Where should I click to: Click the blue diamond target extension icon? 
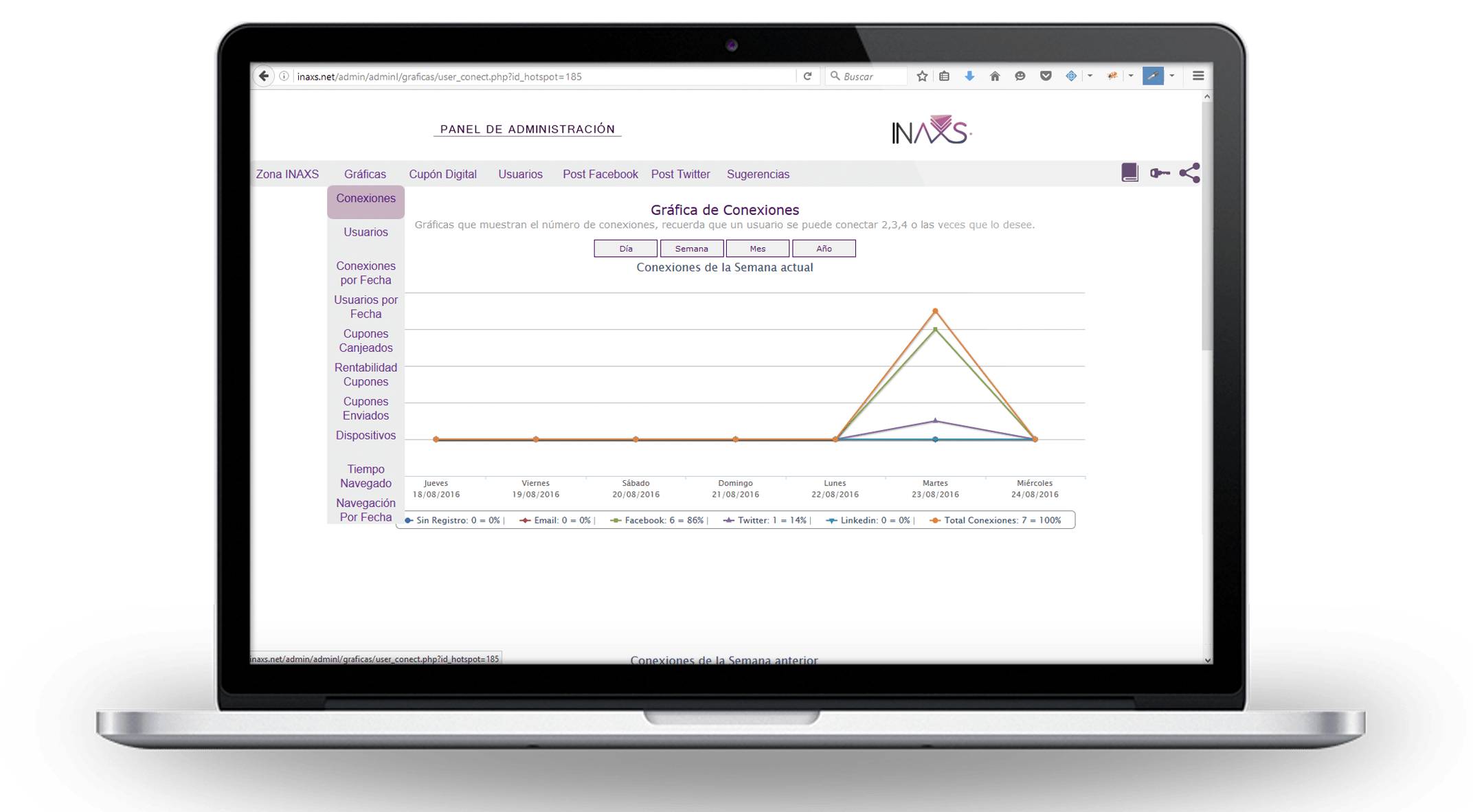point(1071,76)
